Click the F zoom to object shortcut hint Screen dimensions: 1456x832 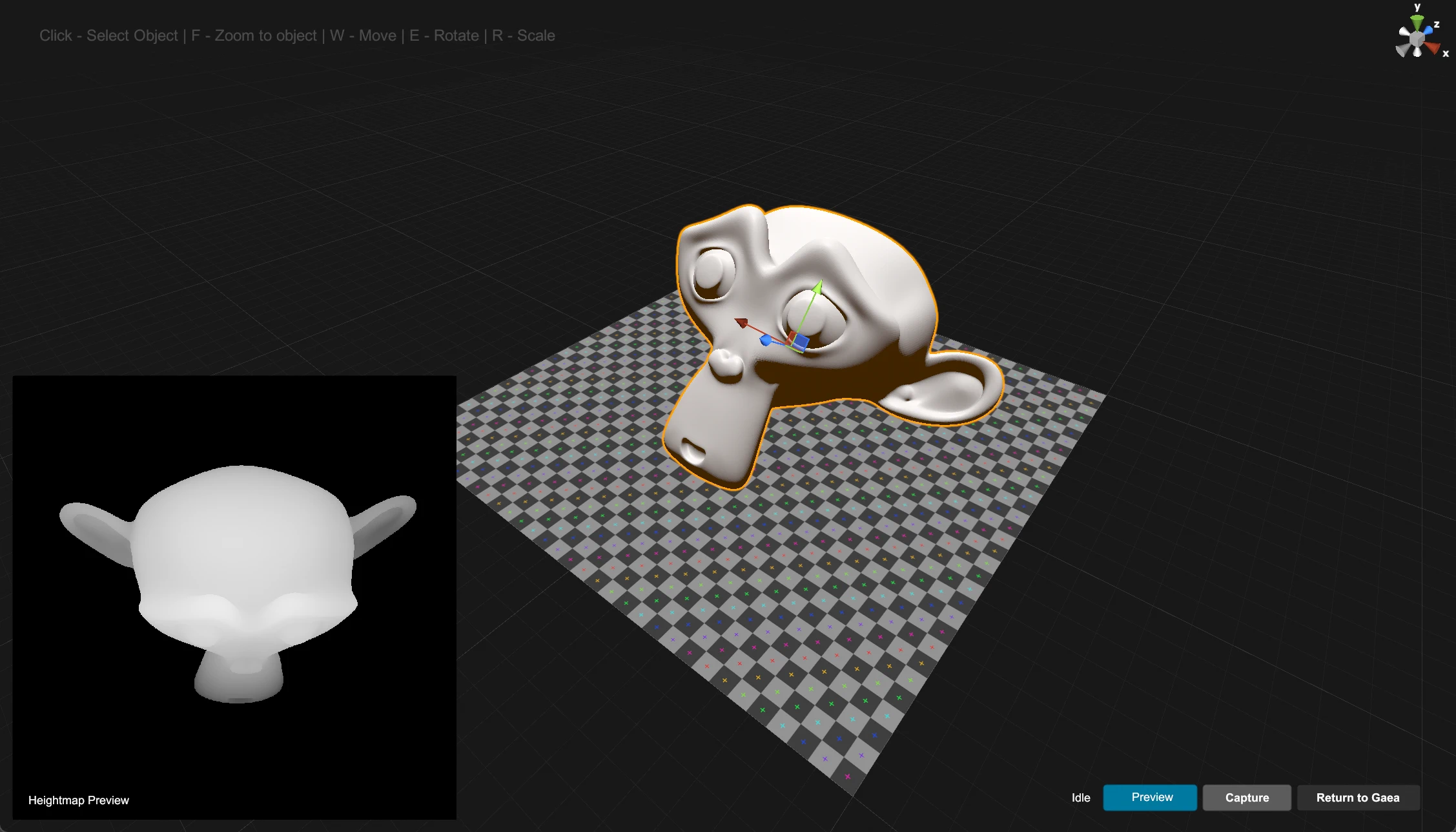coord(236,35)
